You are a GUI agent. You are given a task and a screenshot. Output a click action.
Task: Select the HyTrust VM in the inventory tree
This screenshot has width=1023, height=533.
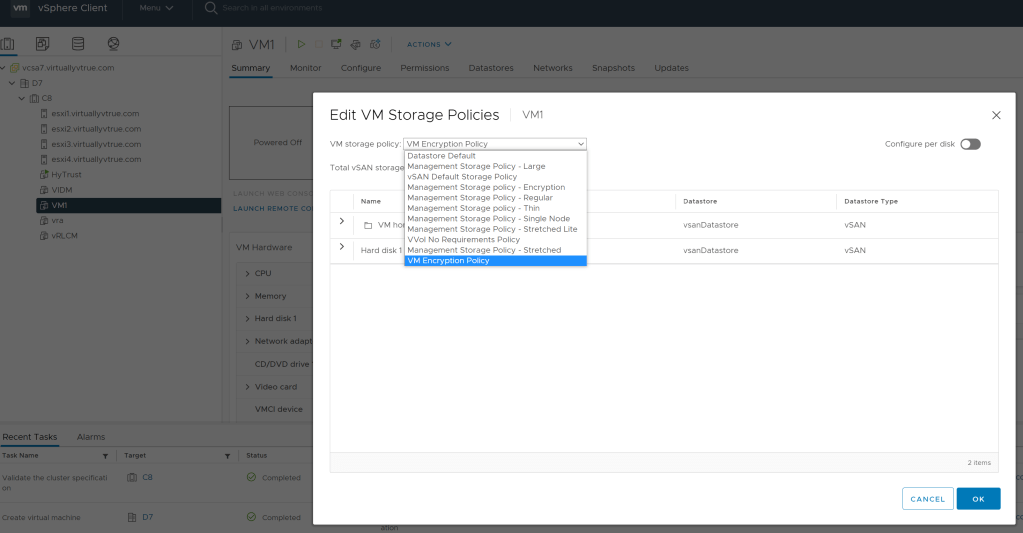coord(68,174)
